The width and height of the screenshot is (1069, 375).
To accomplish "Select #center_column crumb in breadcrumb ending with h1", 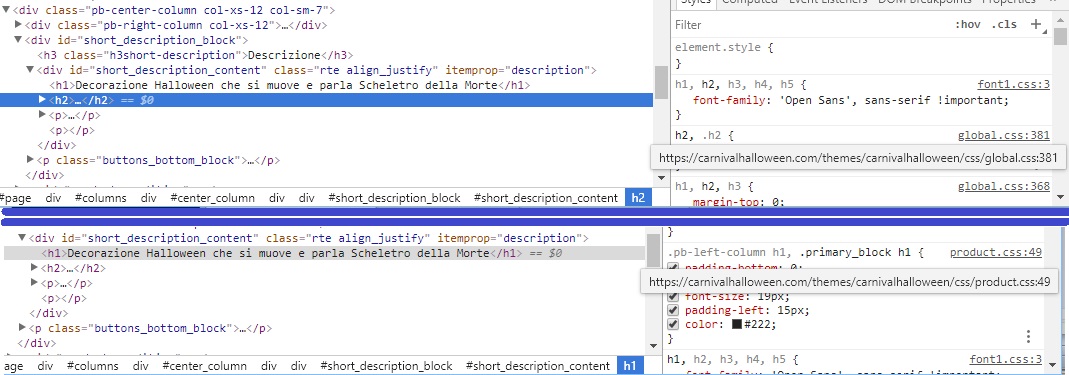I will pos(205,366).
